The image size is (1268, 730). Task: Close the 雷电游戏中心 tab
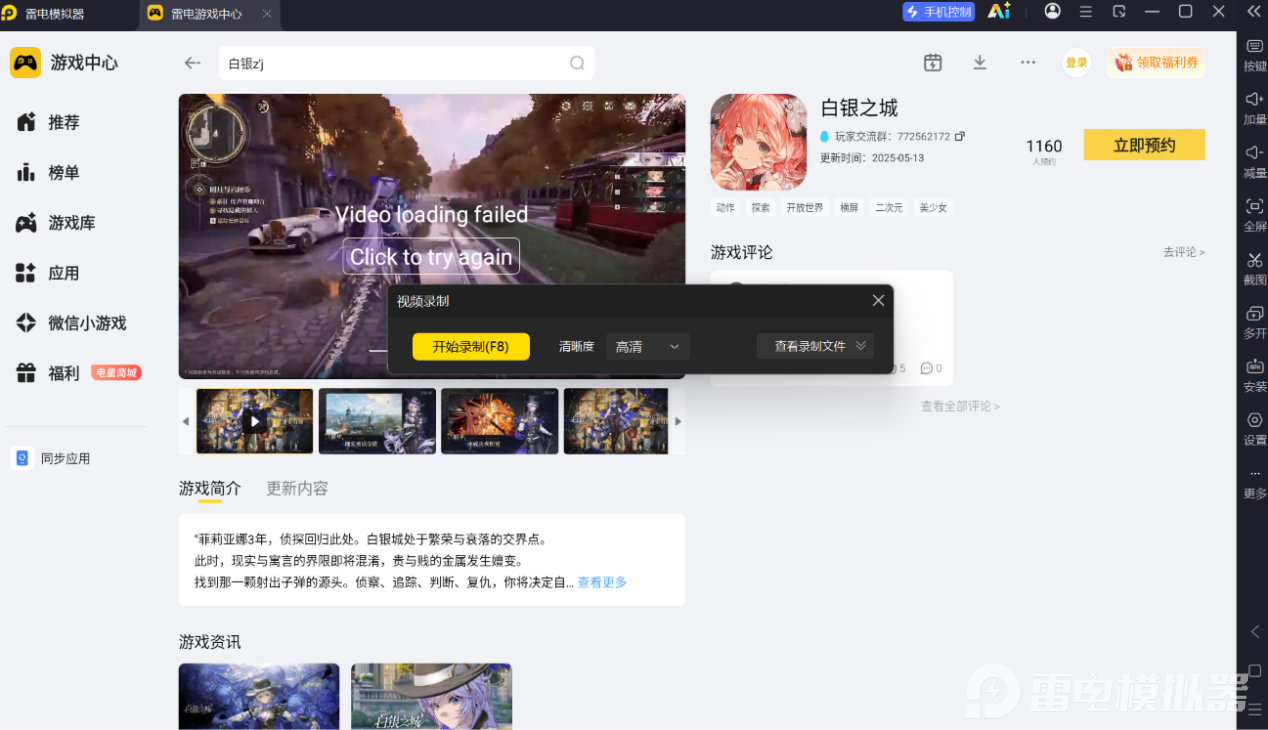(x=267, y=13)
